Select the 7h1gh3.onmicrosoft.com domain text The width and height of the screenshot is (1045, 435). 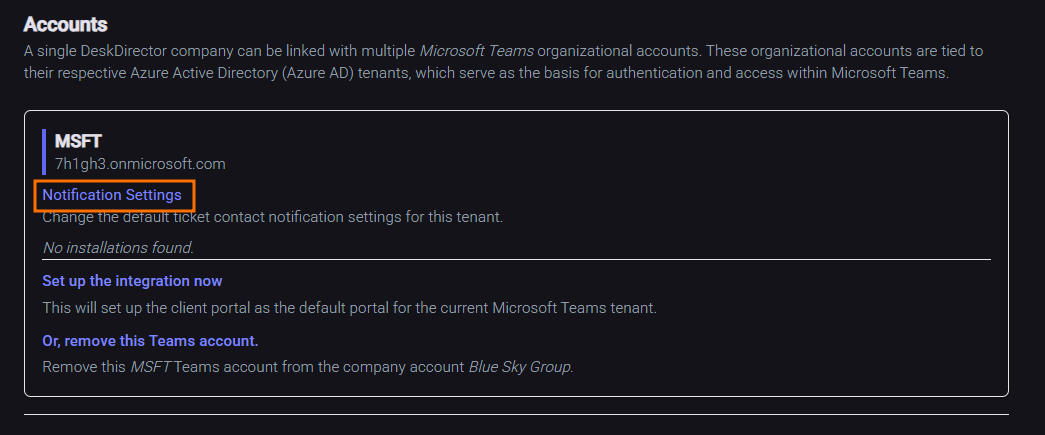coord(139,163)
